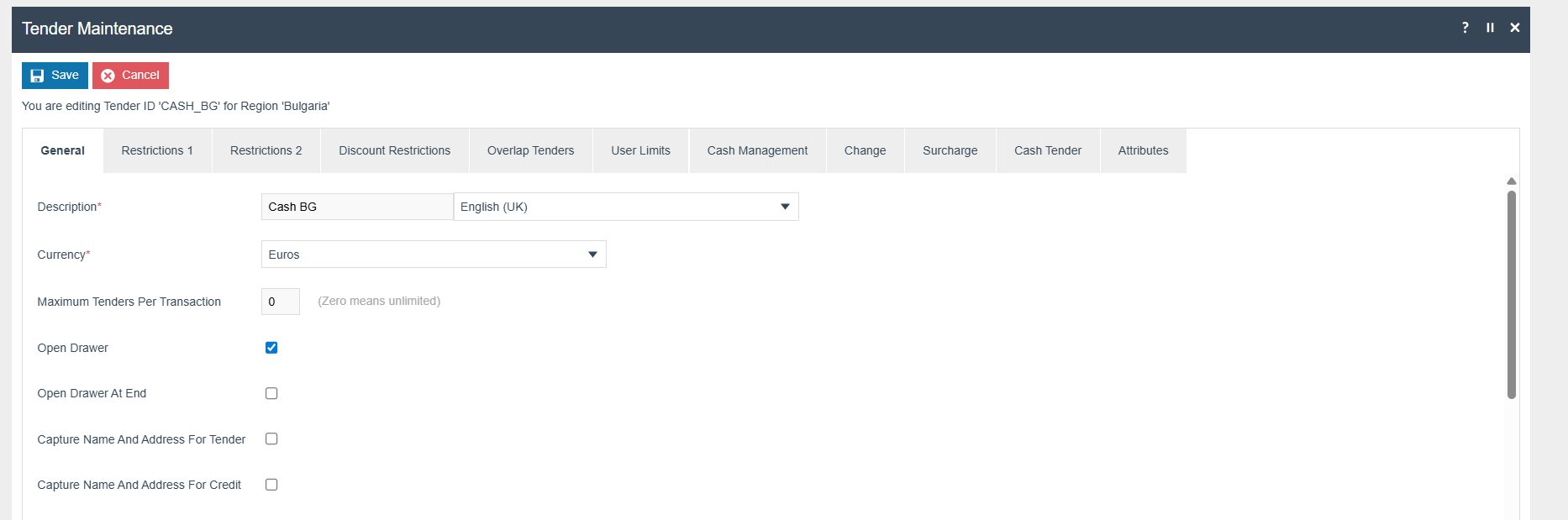1568x520 pixels.
Task: Tick Capture Name And Address For Credit
Action: pos(271,485)
